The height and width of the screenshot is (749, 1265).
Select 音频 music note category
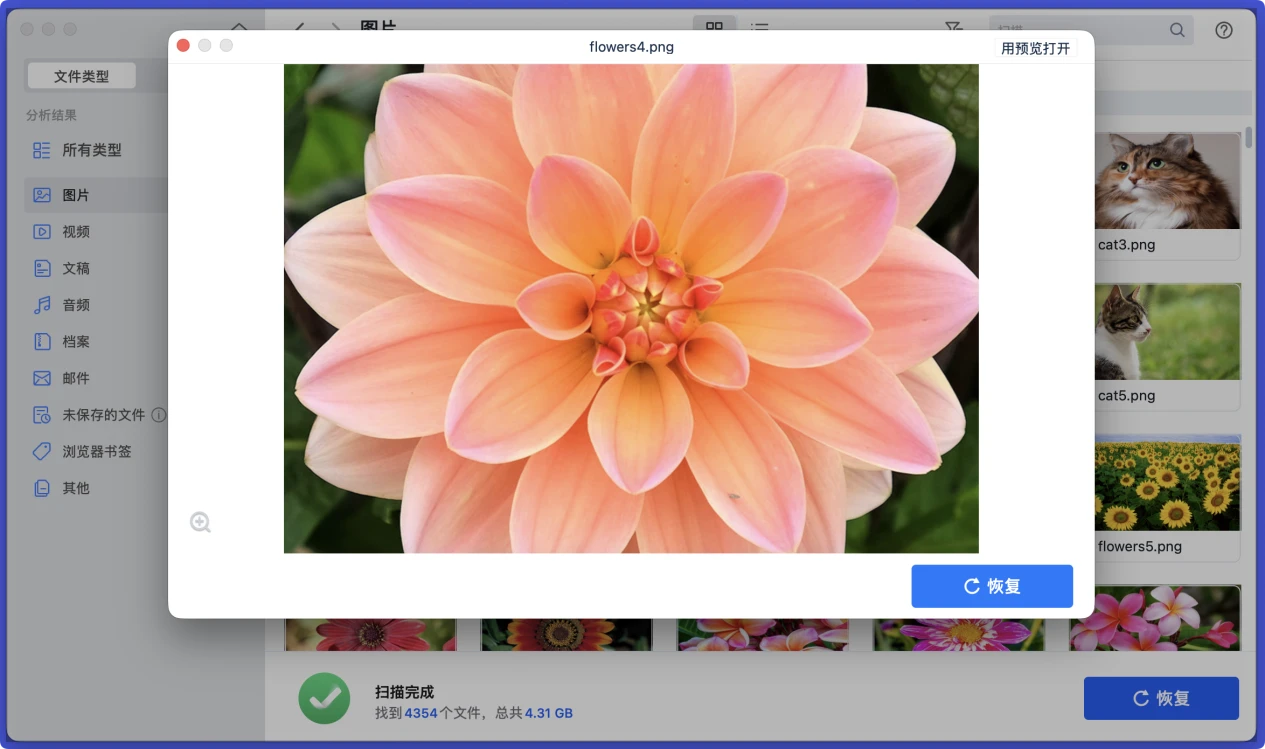click(x=76, y=305)
